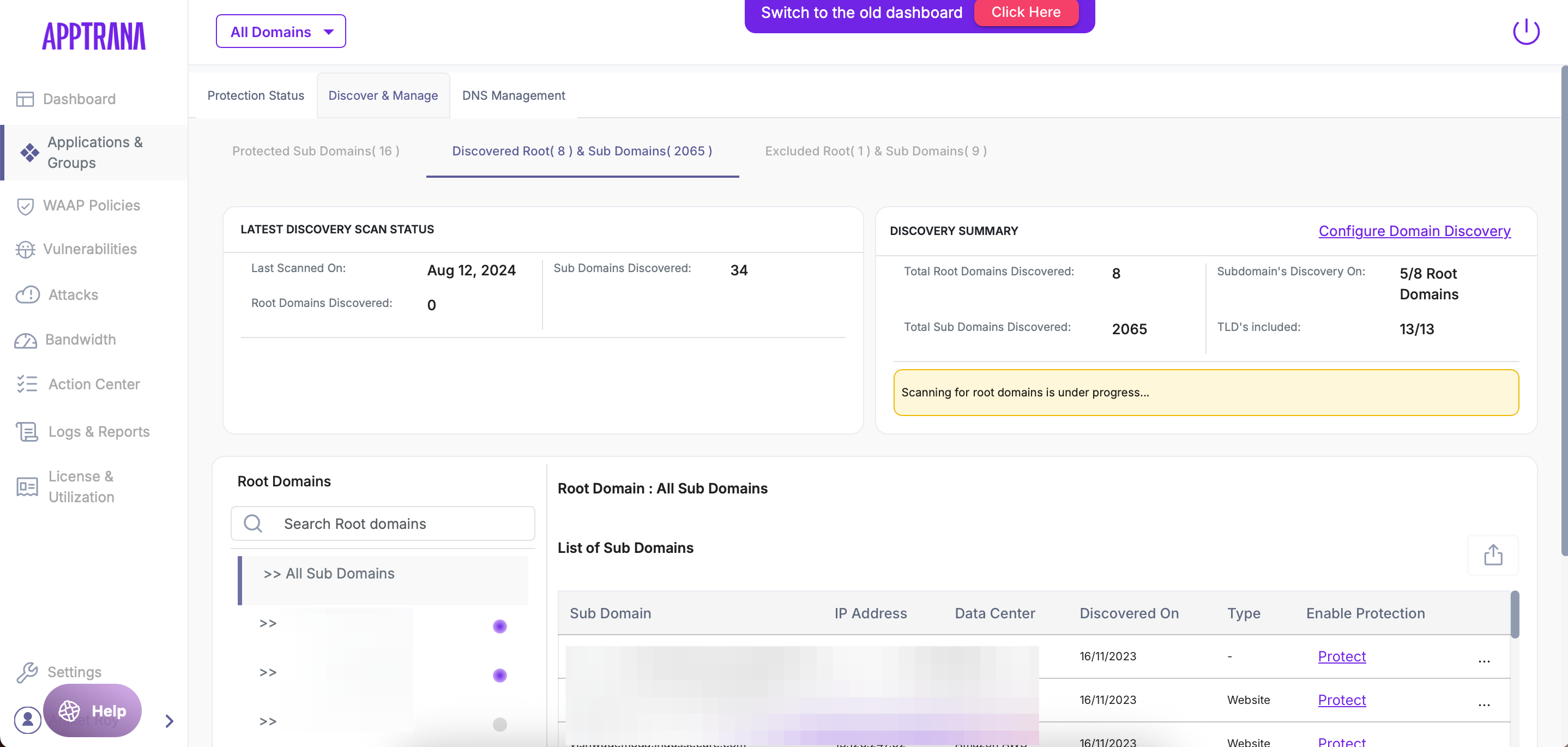The width and height of the screenshot is (1568, 747).
Task: Open Protected Sub Domains tab
Action: (x=315, y=151)
